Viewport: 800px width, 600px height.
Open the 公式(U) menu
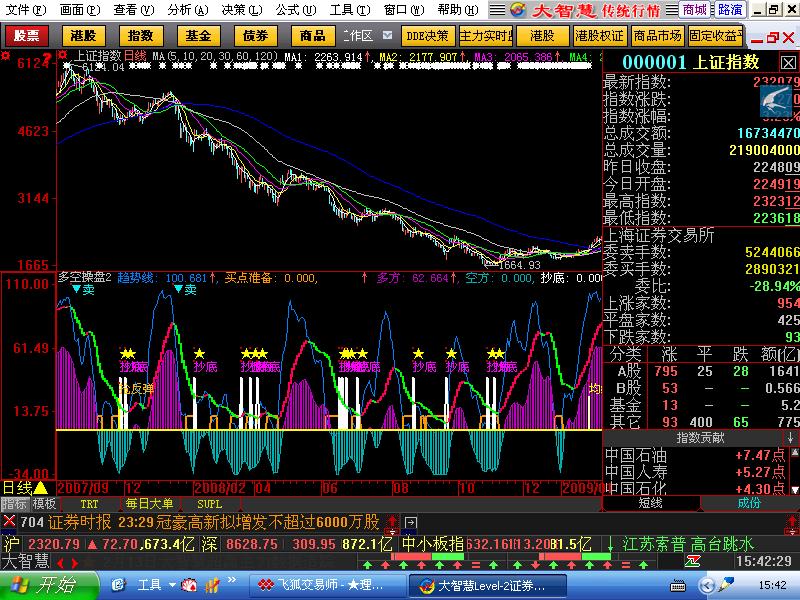pyautogui.click(x=296, y=10)
